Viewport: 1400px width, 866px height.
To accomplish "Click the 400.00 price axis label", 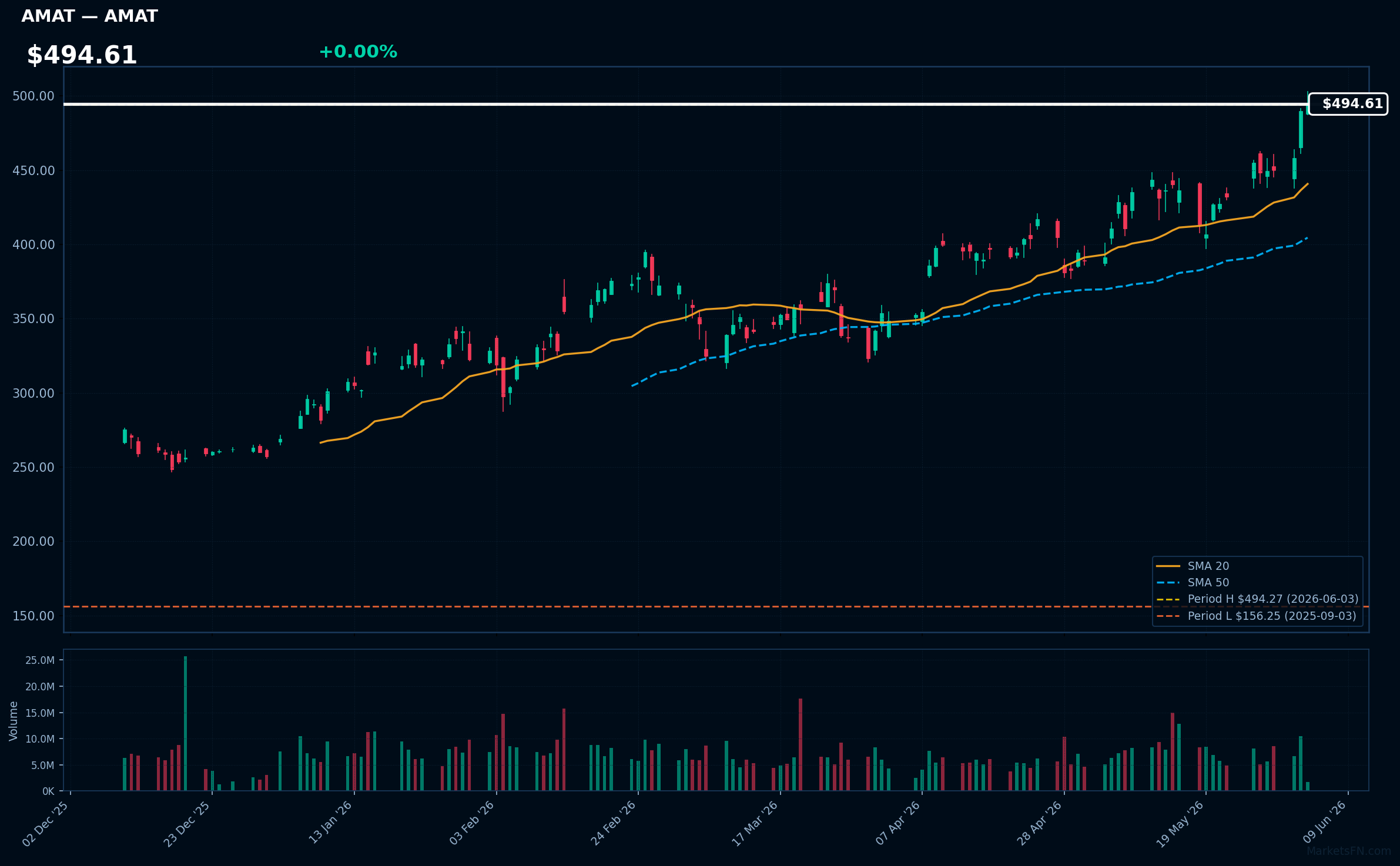I will pyautogui.click(x=34, y=245).
